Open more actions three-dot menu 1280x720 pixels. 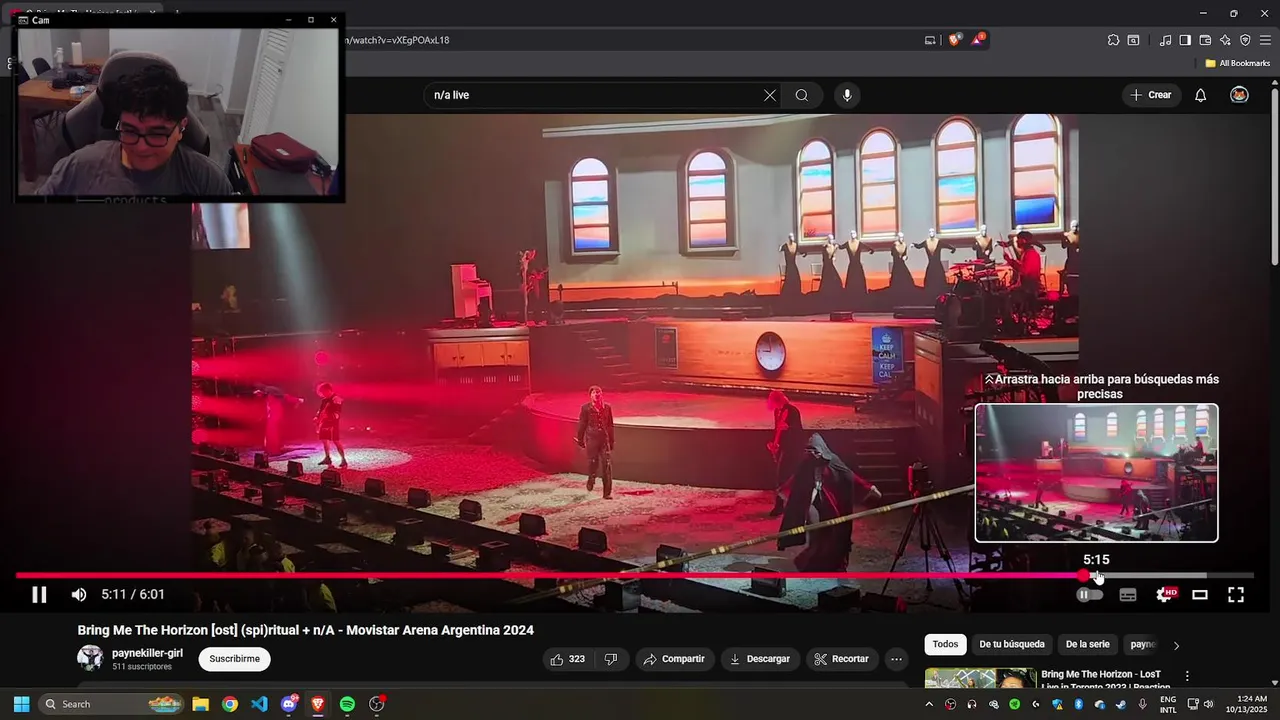[x=896, y=659]
